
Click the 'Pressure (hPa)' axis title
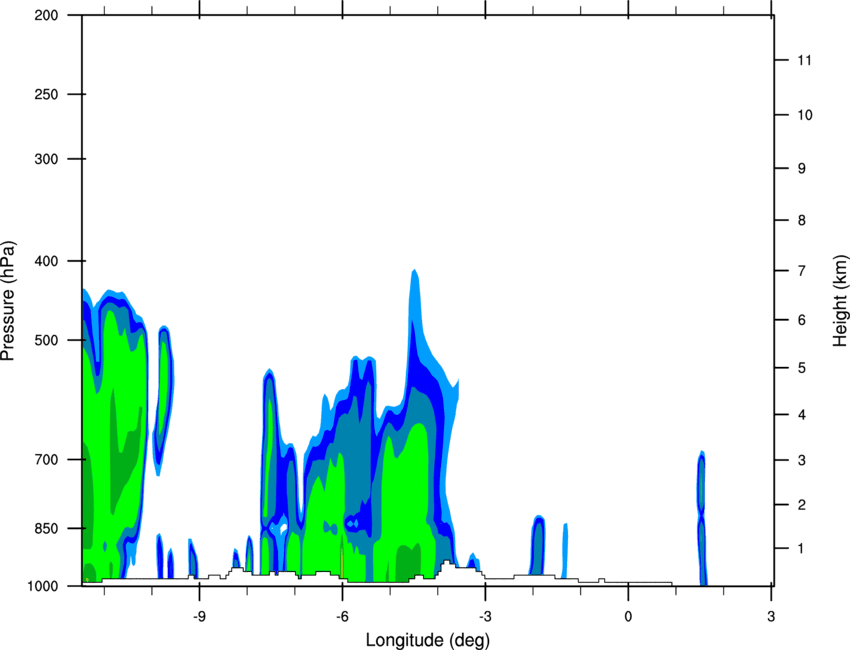tap(9, 300)
